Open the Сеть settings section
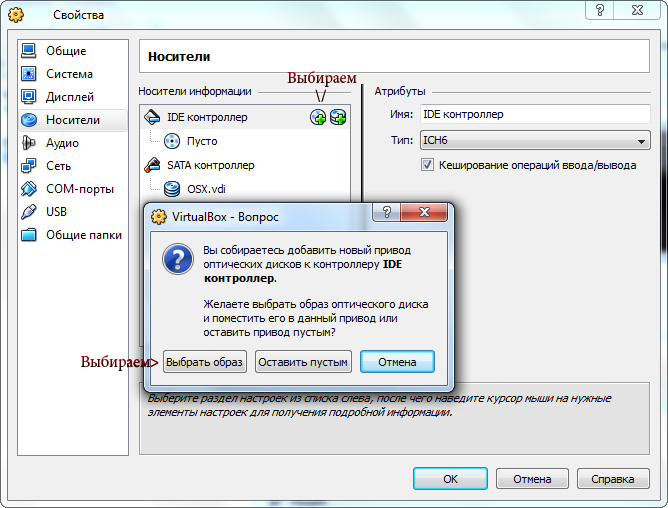Screen dimensions: 668x508 click(x=73, y=166)
